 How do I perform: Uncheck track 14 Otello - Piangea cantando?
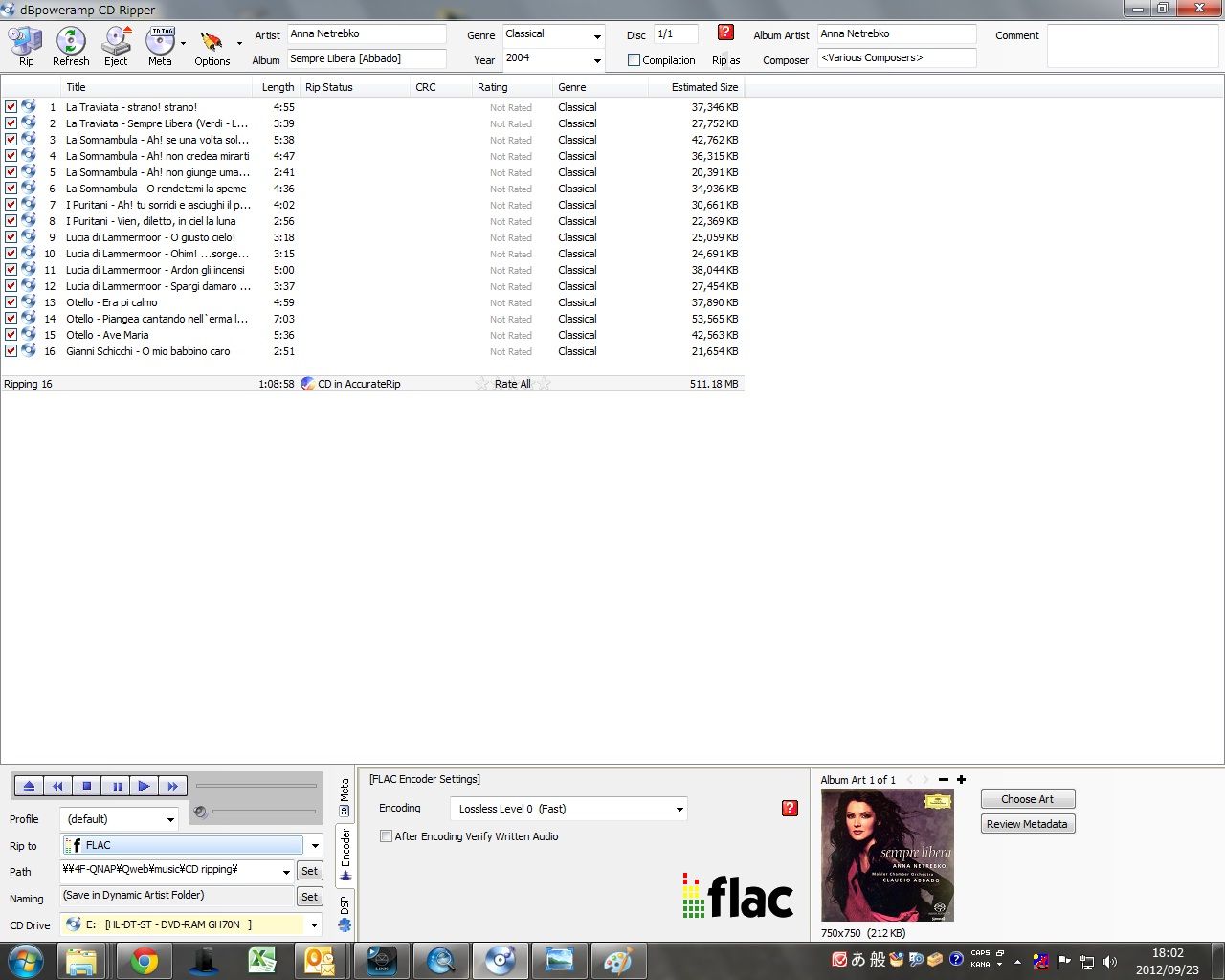tap(11, 319)
